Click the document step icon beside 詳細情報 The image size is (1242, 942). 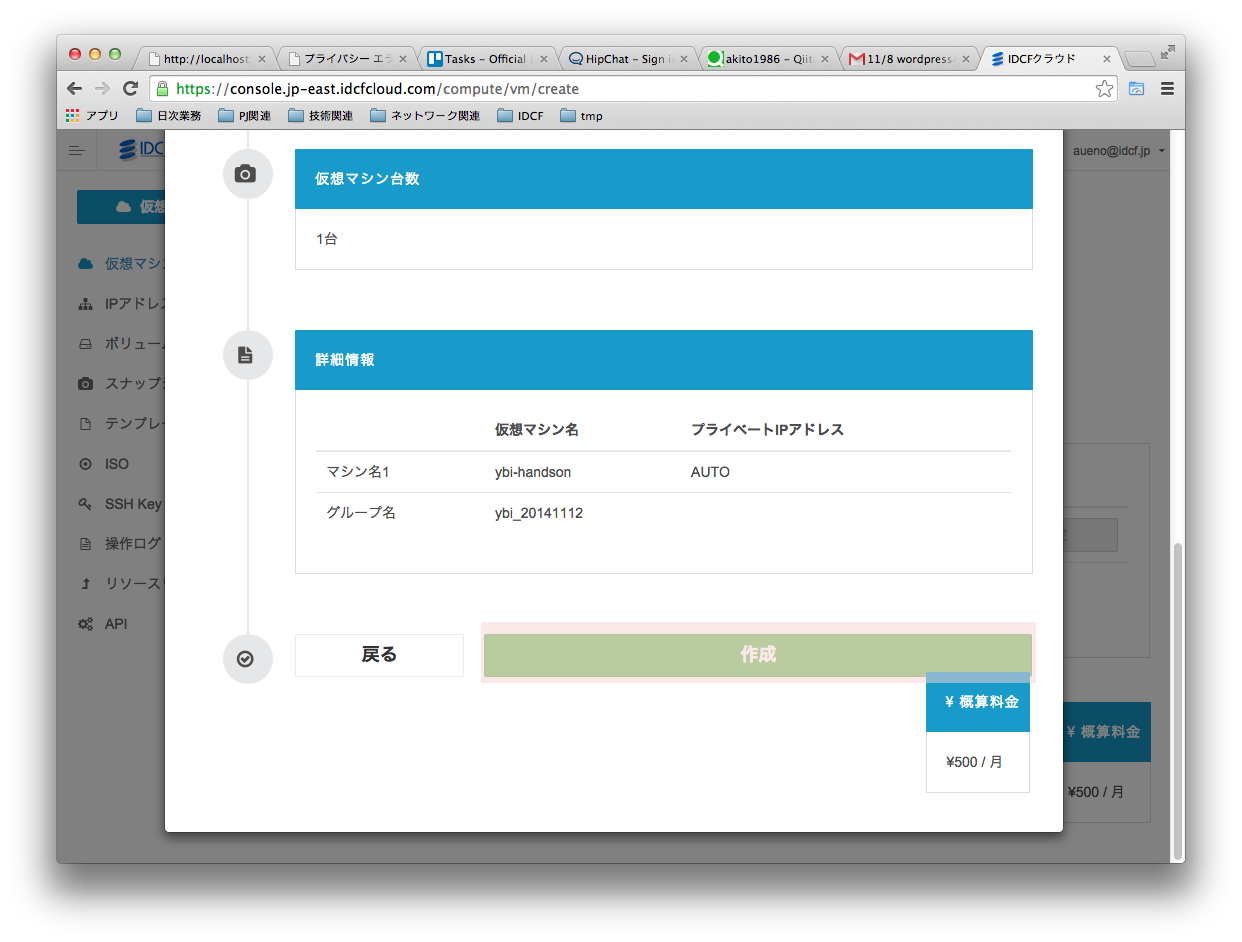(247, 355)
